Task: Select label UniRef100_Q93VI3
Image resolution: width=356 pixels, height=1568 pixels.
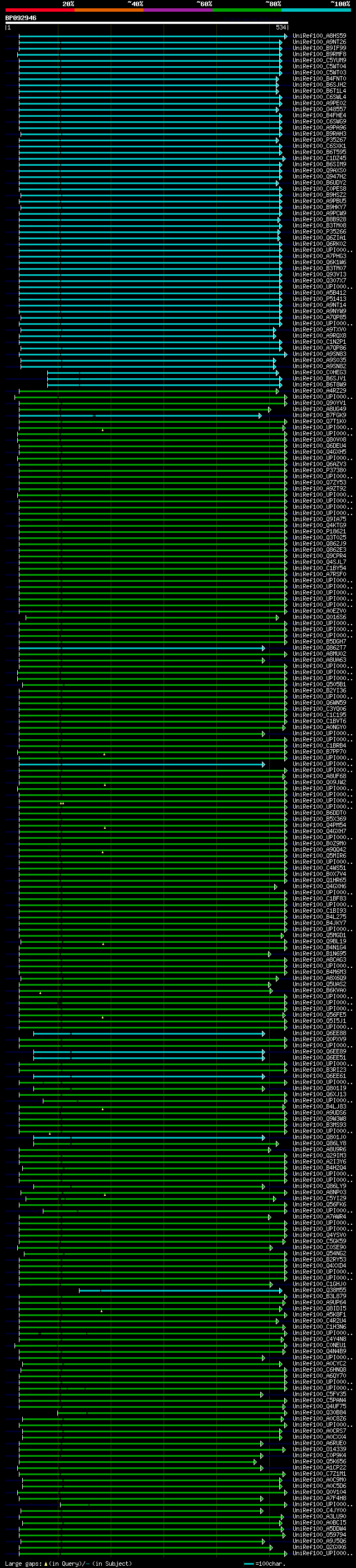Action: tap(319, 275)
